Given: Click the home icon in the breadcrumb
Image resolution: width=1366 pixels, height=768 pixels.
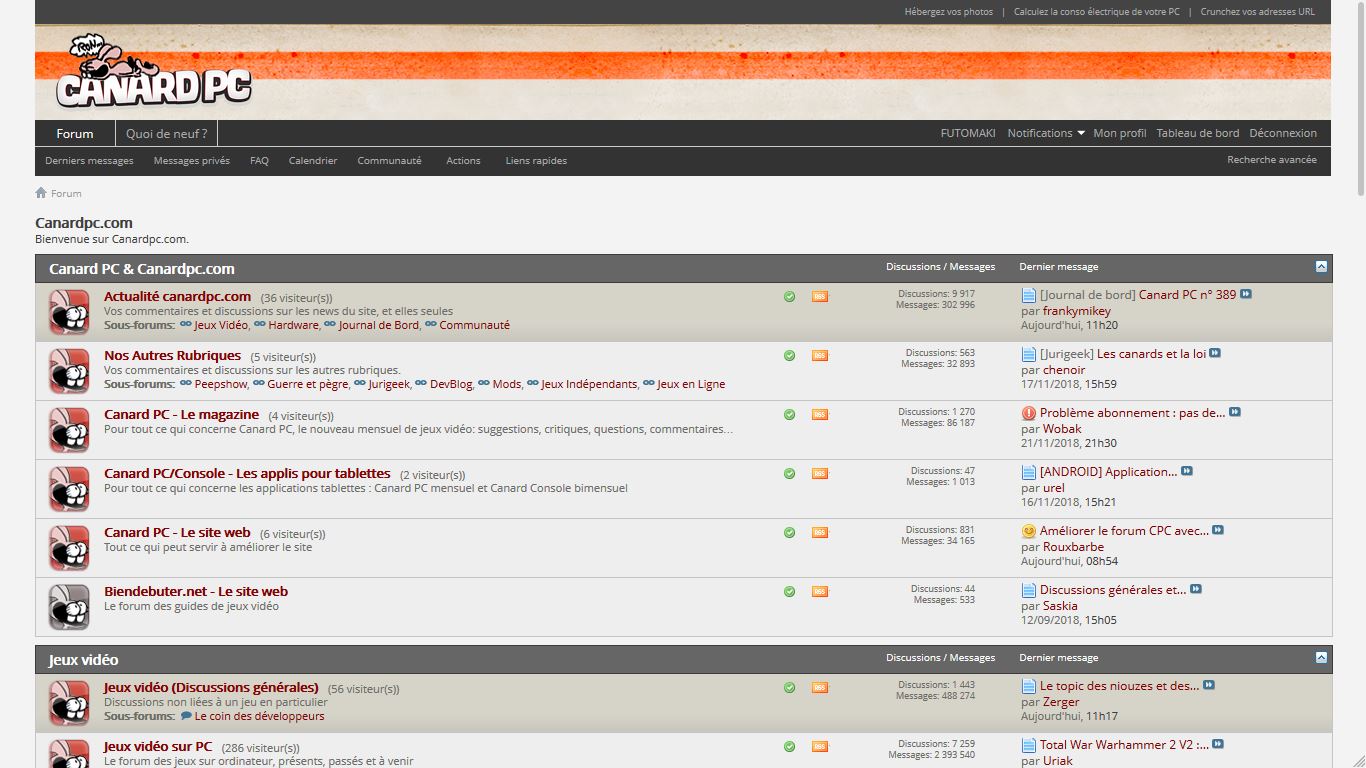Looking at the screenshot, I should coord(41,193).
